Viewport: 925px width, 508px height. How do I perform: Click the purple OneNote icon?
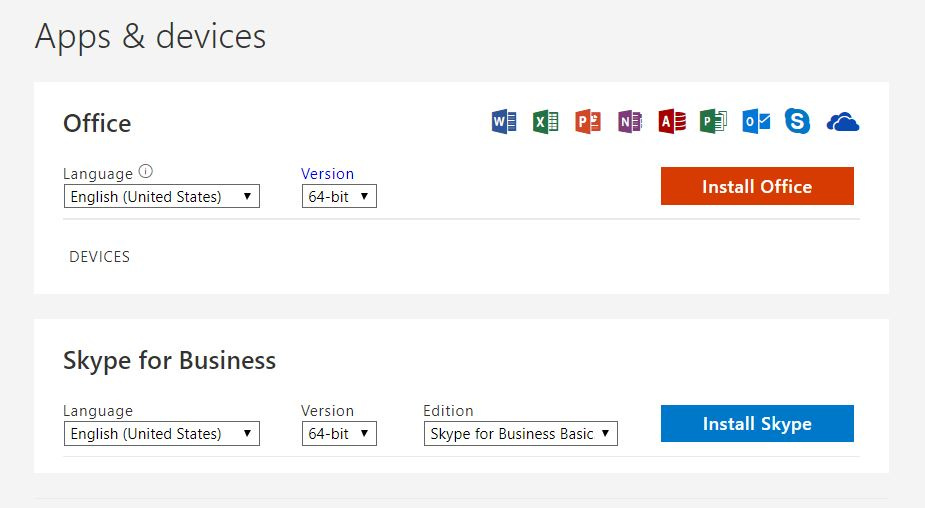(630, 122)
